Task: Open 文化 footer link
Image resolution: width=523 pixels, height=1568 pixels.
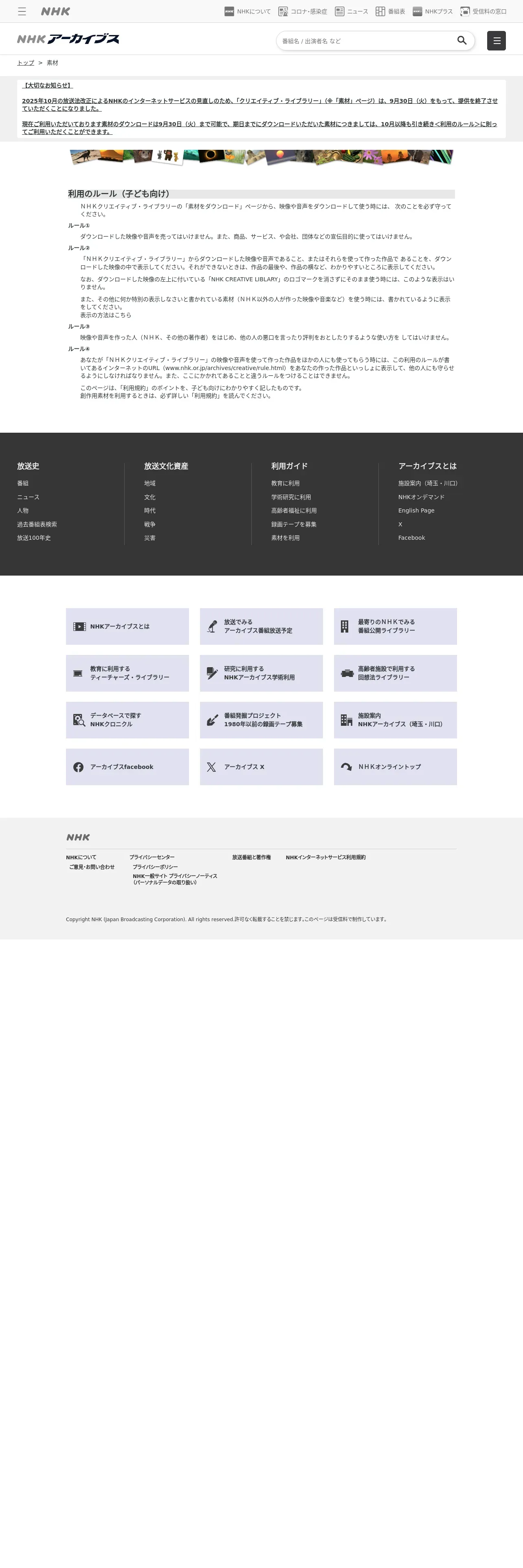Action: pyautogui.click(x=150, y=497)
